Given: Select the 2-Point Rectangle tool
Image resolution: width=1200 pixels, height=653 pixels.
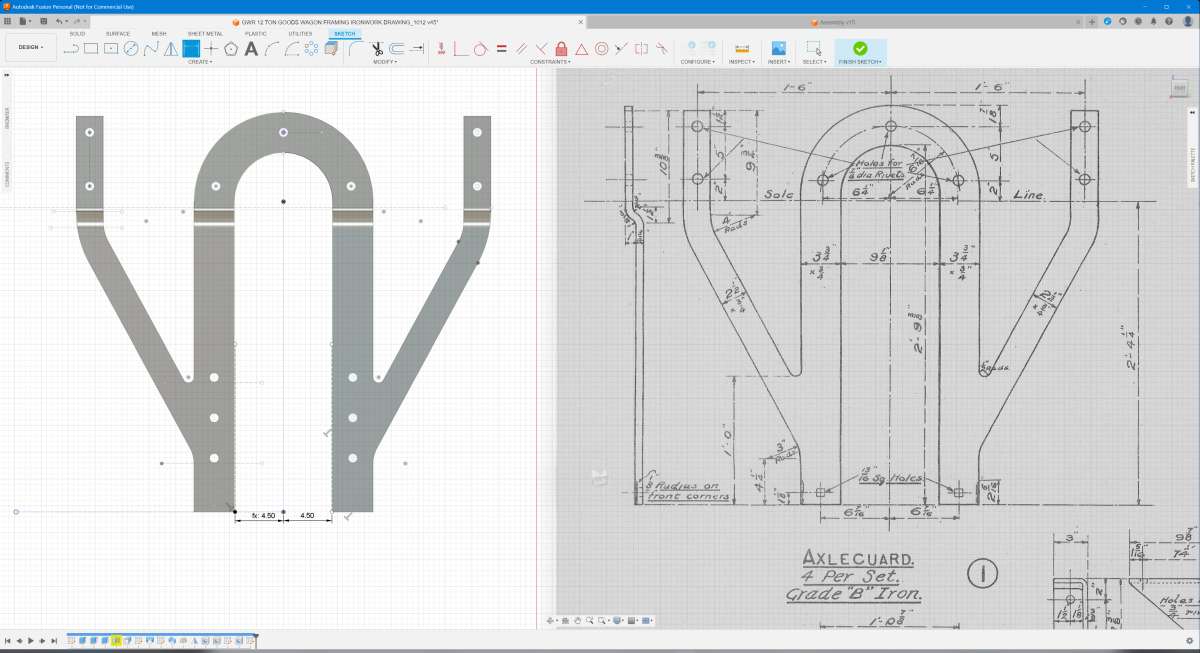Looking at the screenshot, I should pos(91,47).
